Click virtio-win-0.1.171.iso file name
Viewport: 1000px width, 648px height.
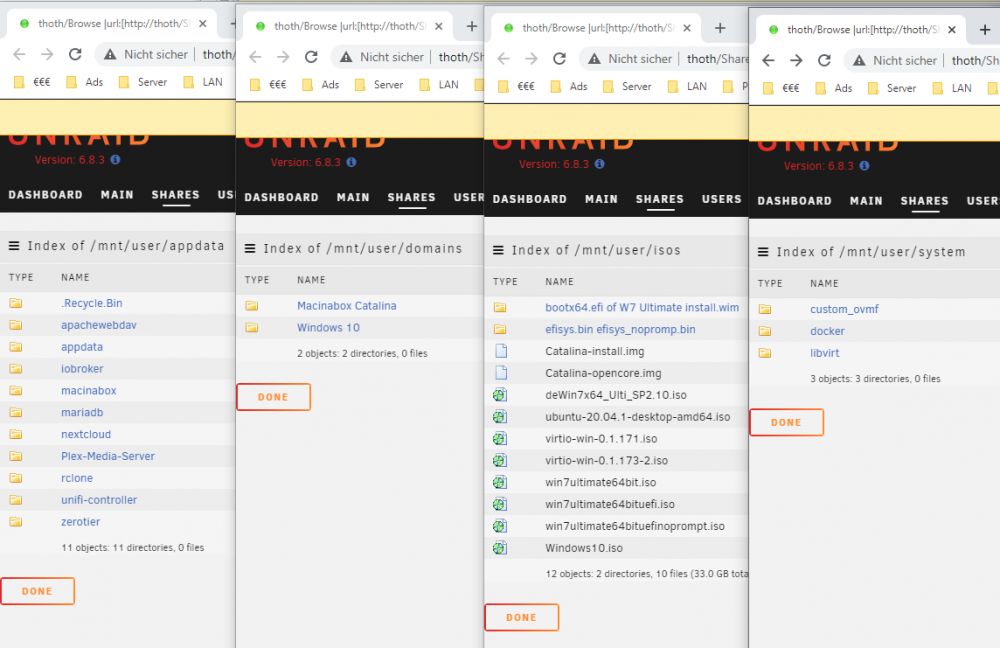[x=601, y=439]
